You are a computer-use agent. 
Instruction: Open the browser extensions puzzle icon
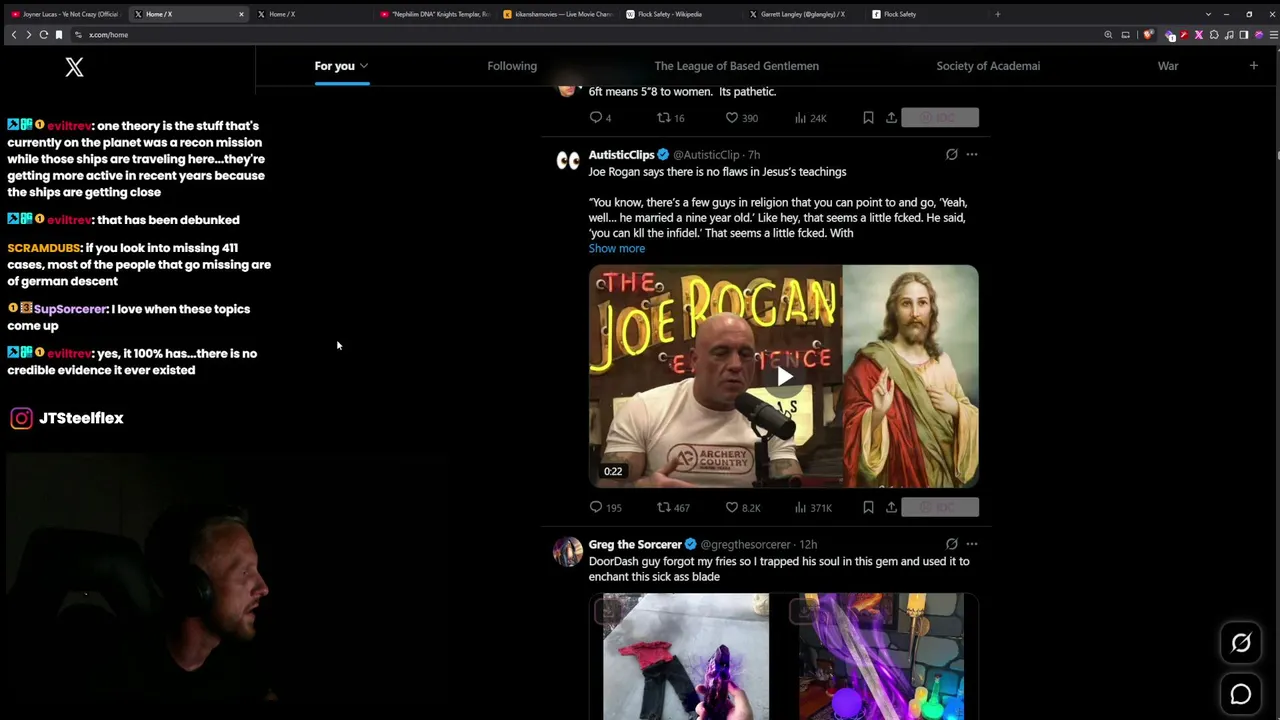pyautogui.click(x=1214, y=35)
